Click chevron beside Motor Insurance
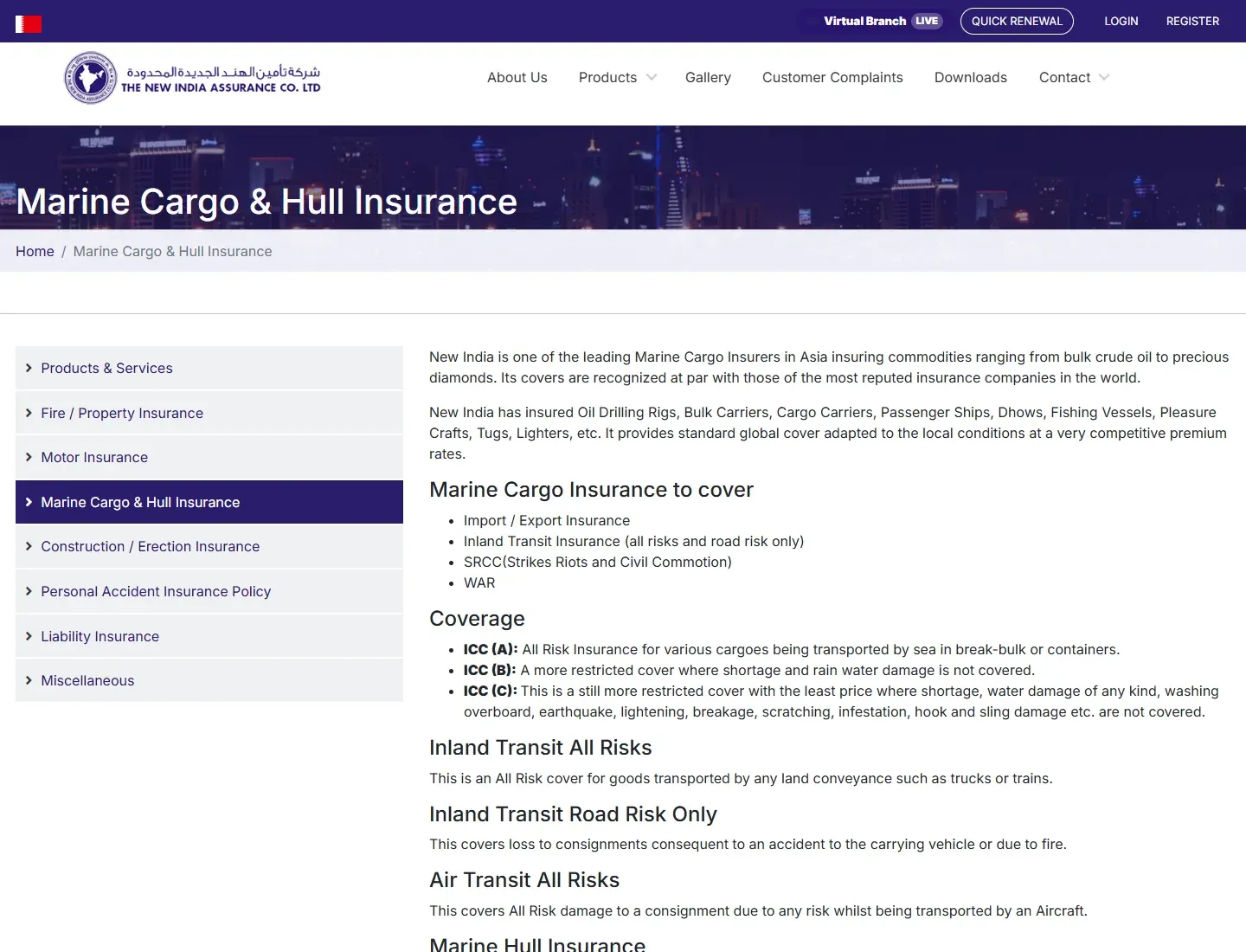The width and height of the screenshot is (1246, 952). coord(29,457)
